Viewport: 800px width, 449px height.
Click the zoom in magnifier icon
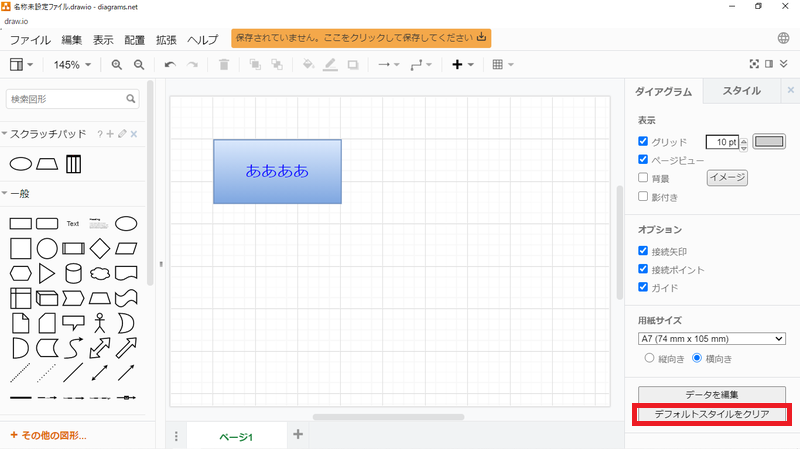[117, 65]
